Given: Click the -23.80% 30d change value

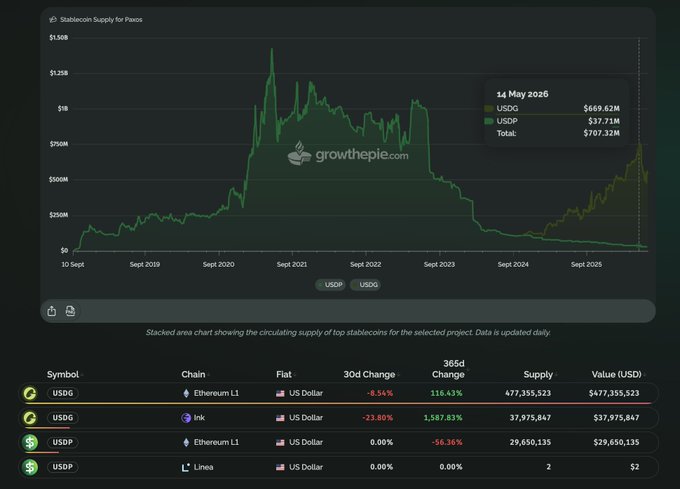Looking at the screenshot, I should [x=377, y=418].
